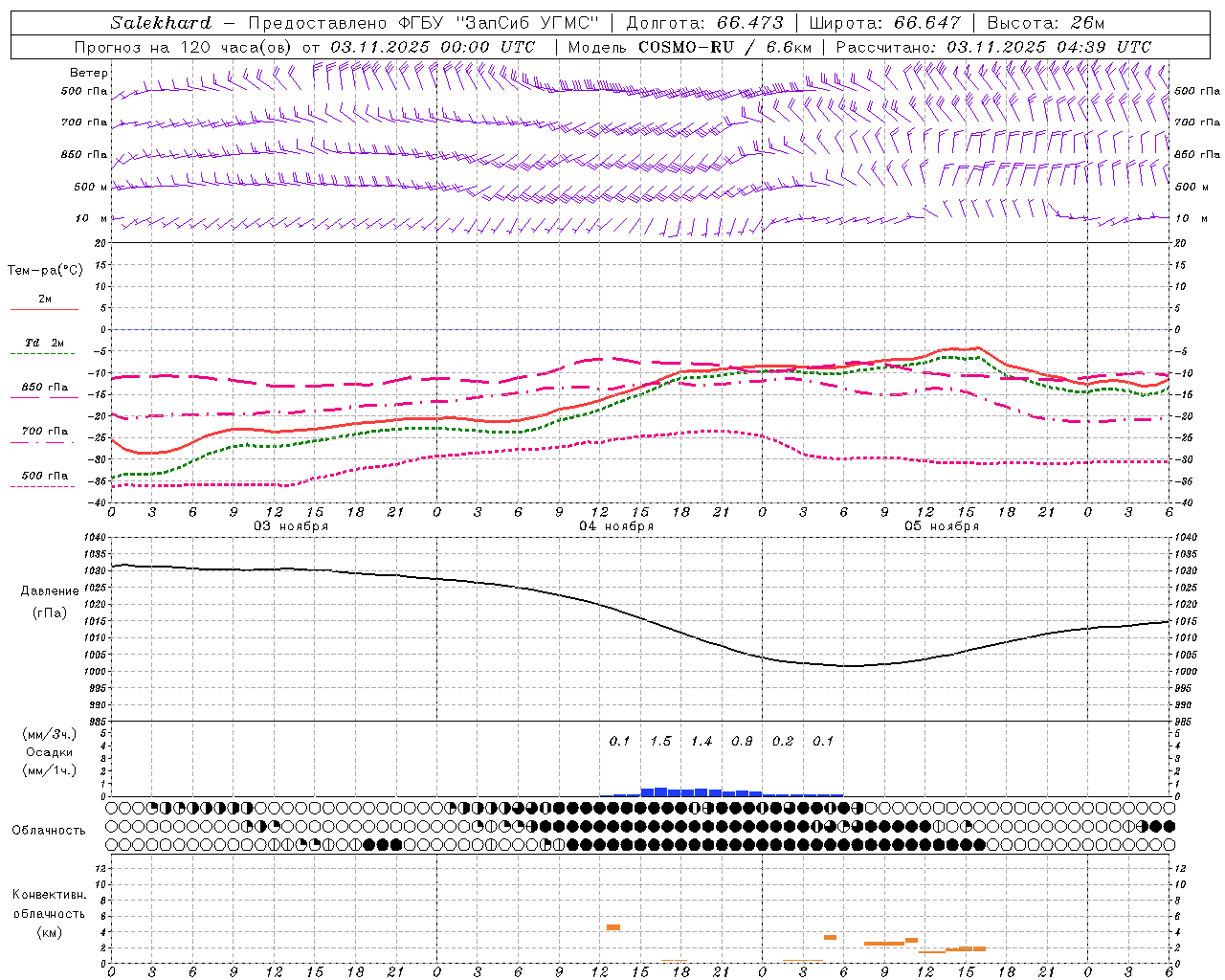
Task: Select the 'Предоставлено ФГБУ "ЗапСиб УГМС"' text
Action: click(x=423, y=23)
